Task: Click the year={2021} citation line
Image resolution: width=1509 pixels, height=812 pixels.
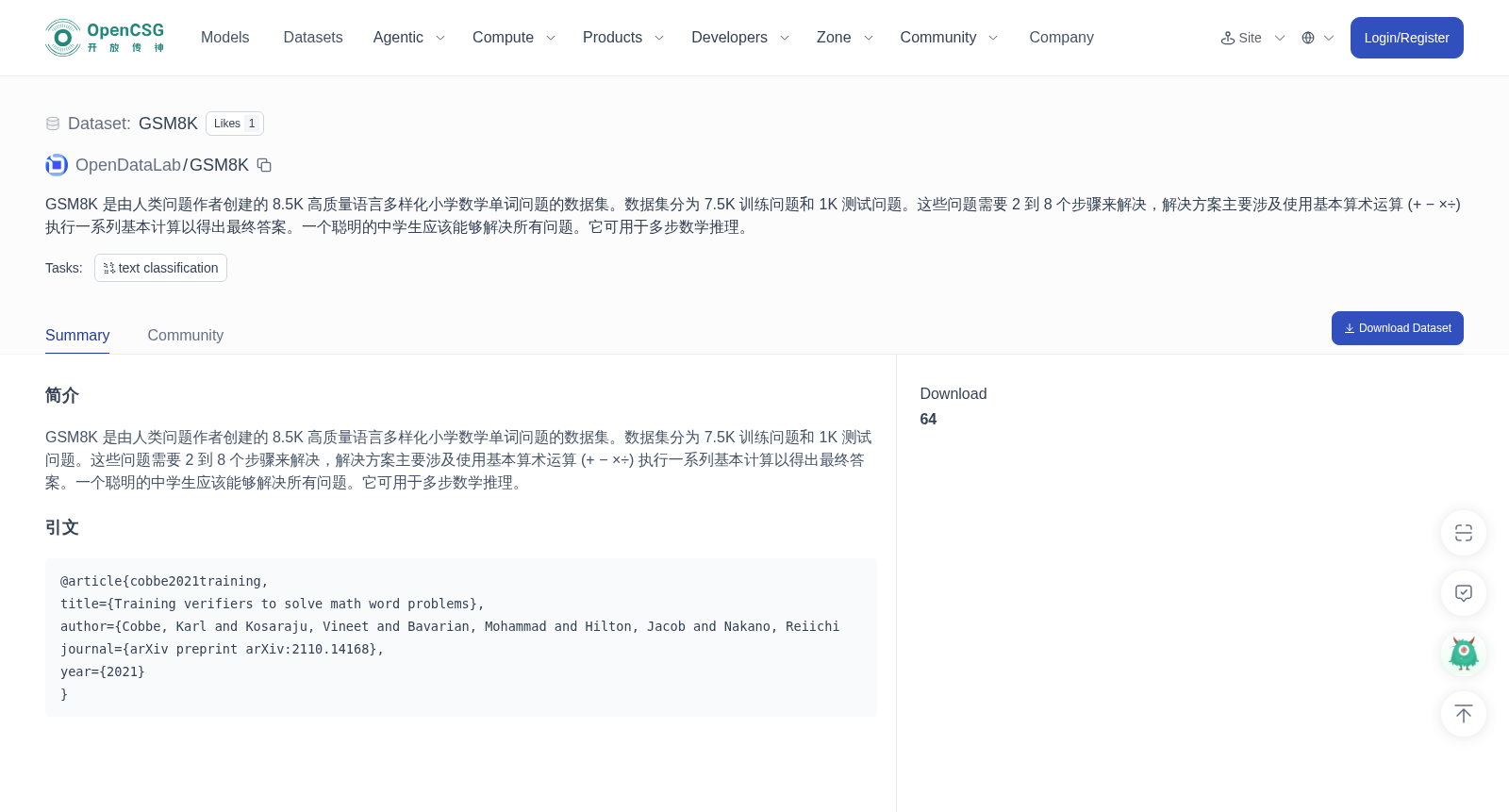Action: [x=103, y=671]
